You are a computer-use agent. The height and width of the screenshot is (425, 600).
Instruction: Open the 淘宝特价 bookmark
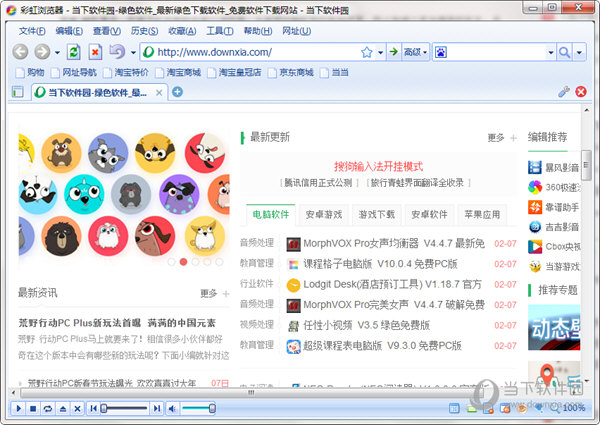tap(126, 72)
